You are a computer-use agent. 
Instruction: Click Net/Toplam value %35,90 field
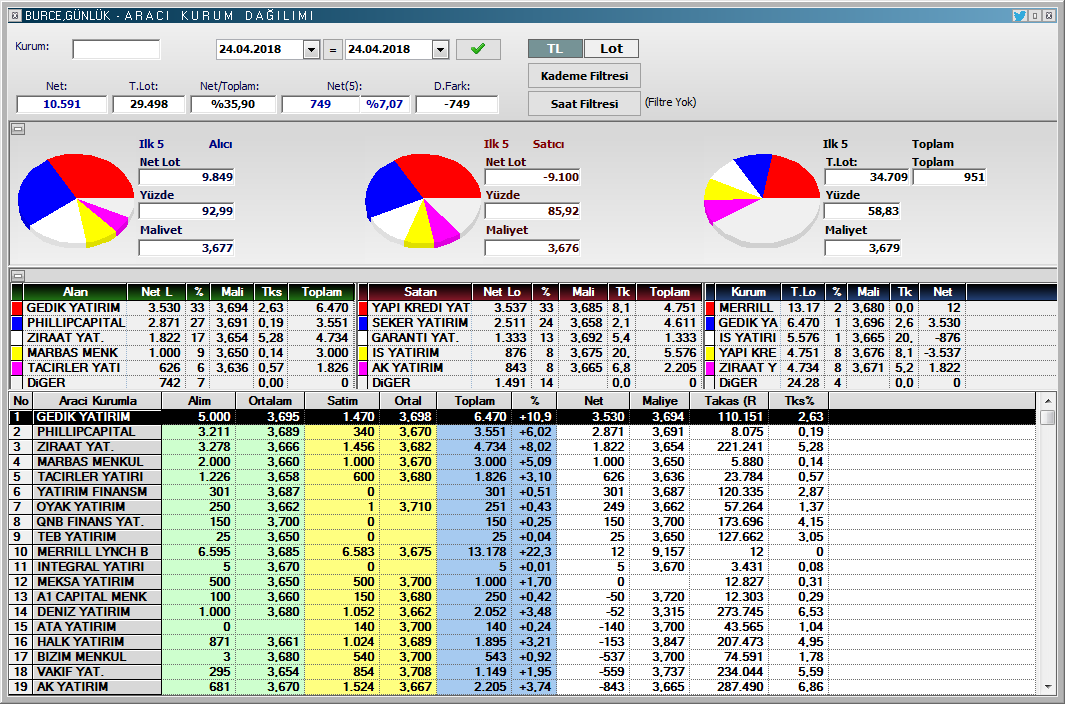point(233,104)
